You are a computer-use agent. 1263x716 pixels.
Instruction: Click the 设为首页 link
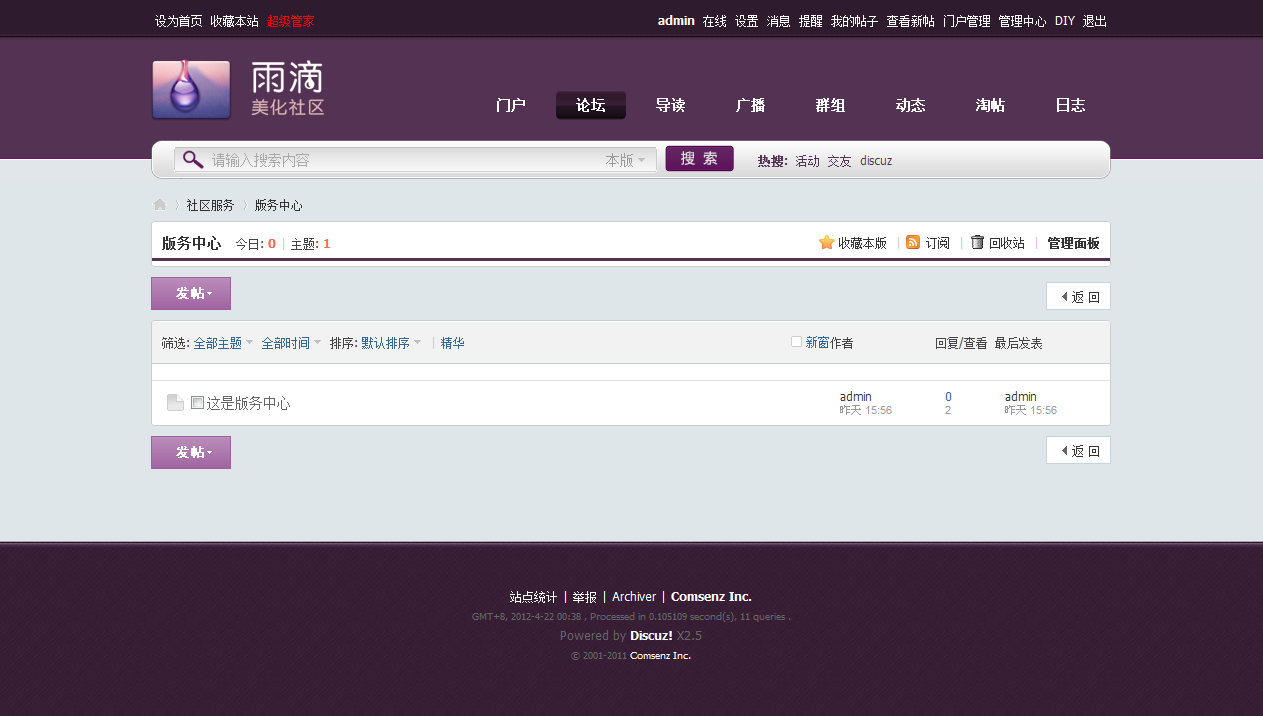click(x=179, y=21)
